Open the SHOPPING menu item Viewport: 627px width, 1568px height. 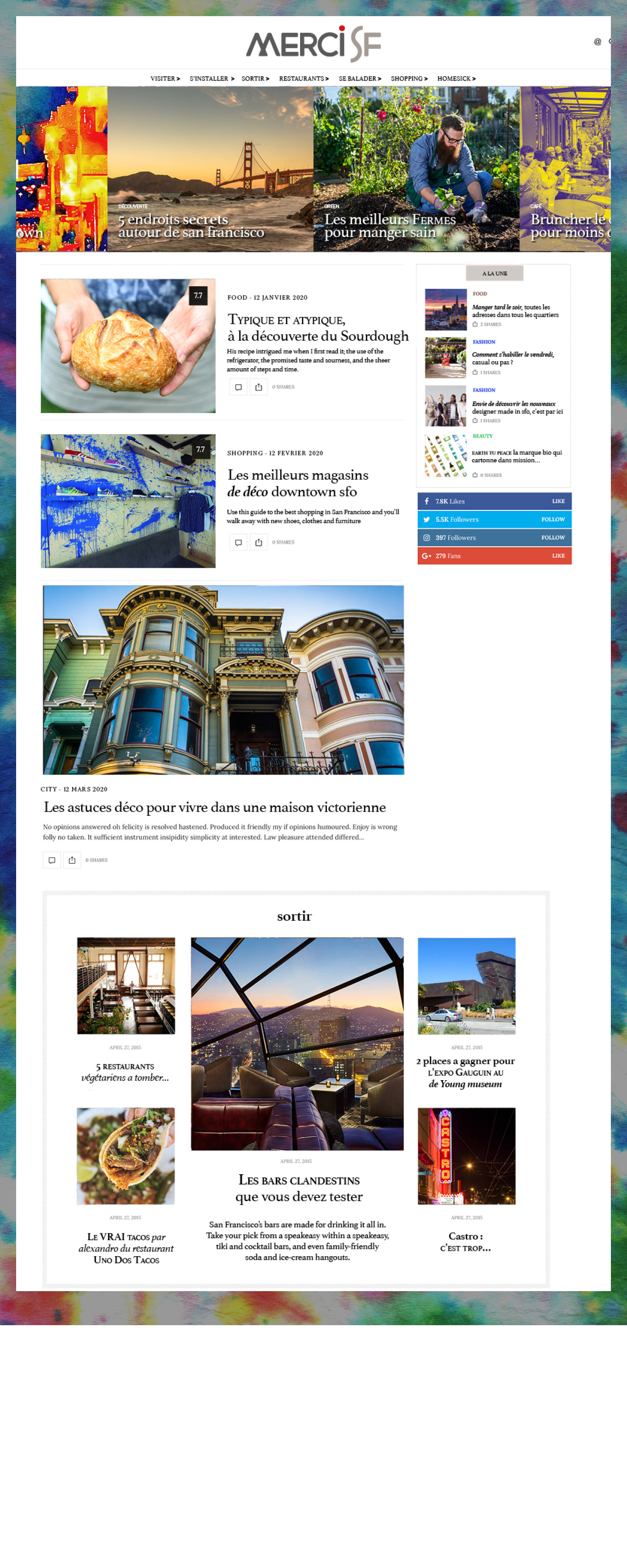[409, 78]
